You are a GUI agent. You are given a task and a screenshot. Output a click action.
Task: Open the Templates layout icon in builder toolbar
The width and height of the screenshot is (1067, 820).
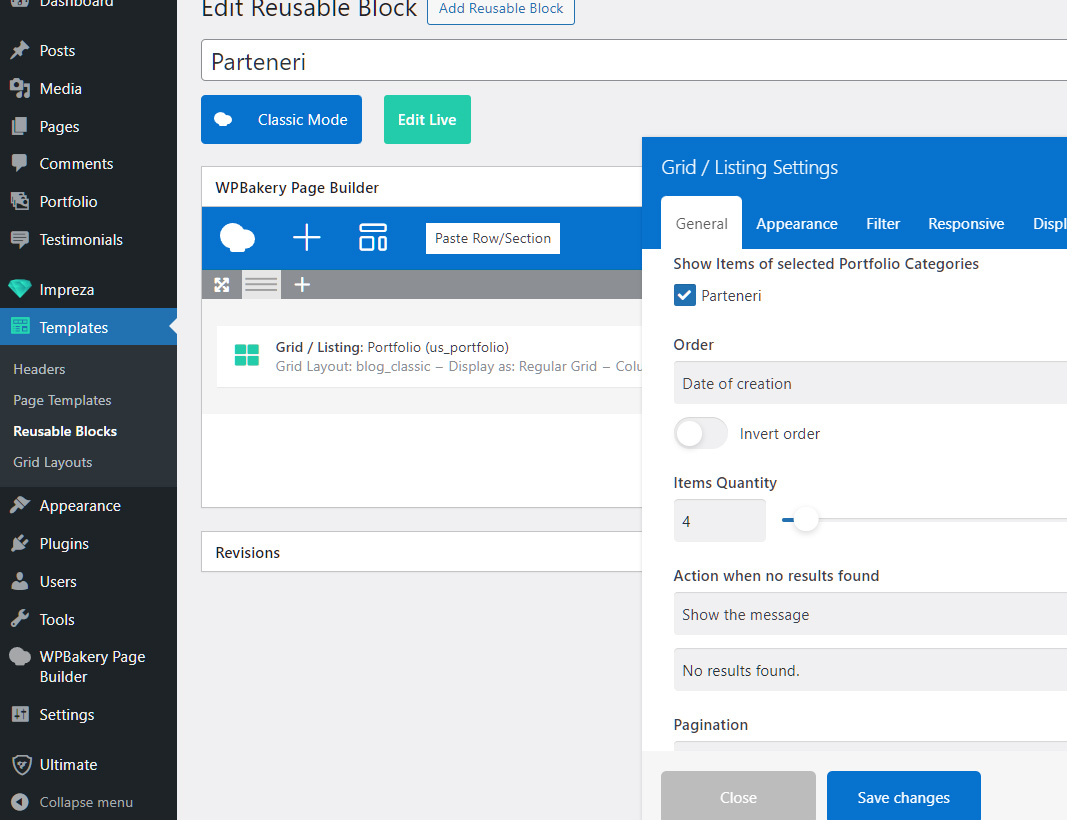[373, 237]
